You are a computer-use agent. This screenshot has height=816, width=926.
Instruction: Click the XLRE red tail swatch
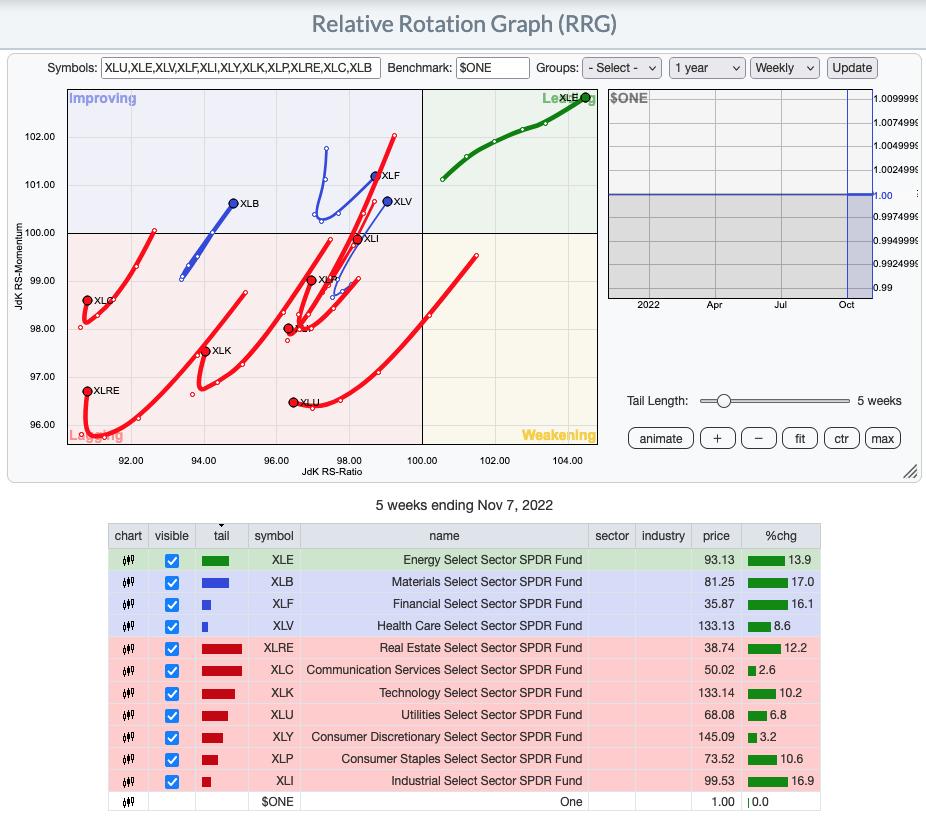tap(221, 649)
